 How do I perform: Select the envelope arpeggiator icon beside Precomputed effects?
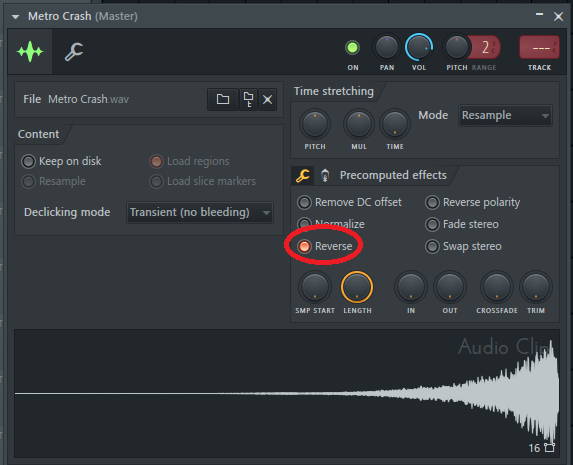point(325,175)
